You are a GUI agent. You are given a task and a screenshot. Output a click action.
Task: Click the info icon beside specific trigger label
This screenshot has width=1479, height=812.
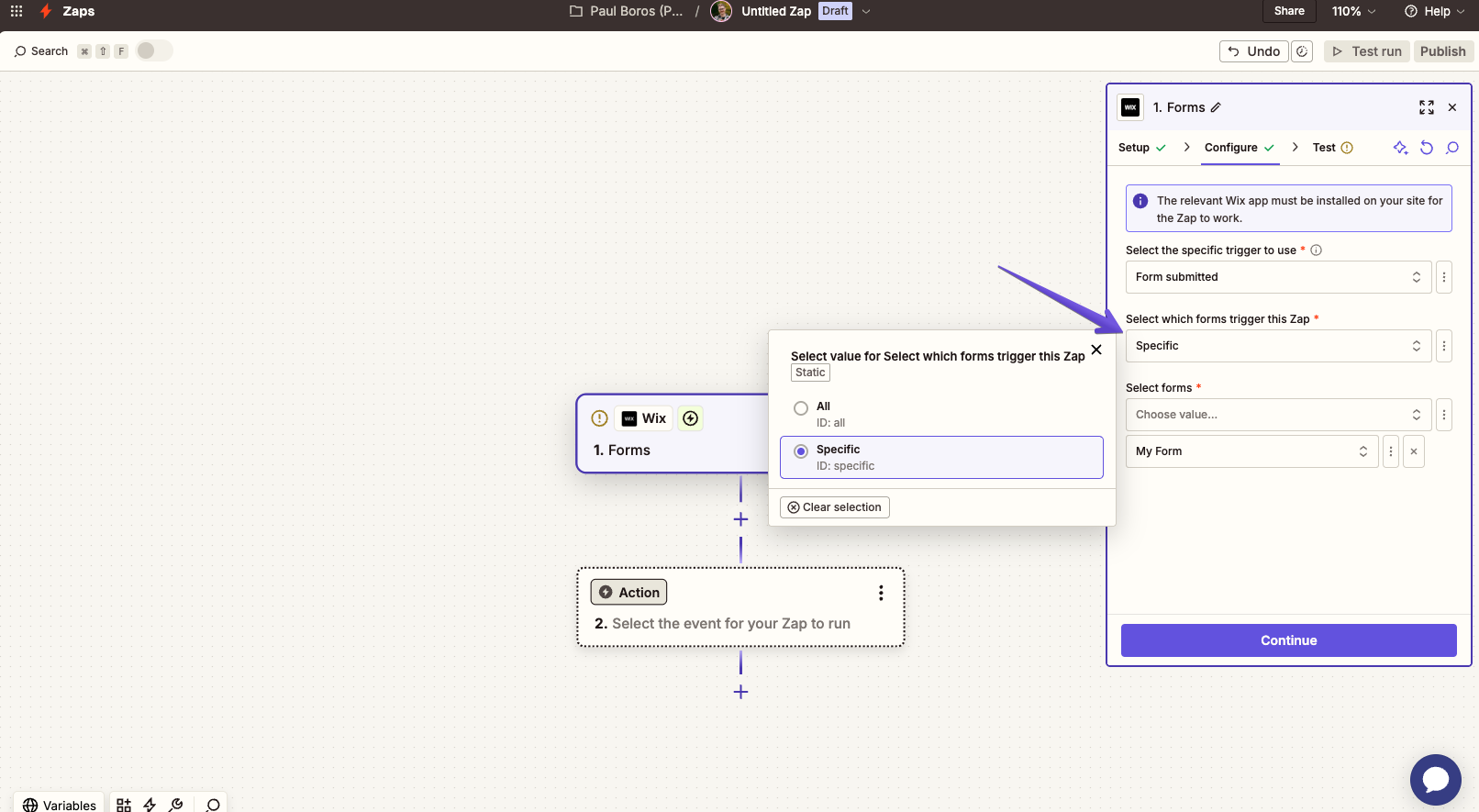pos(1316,250)
